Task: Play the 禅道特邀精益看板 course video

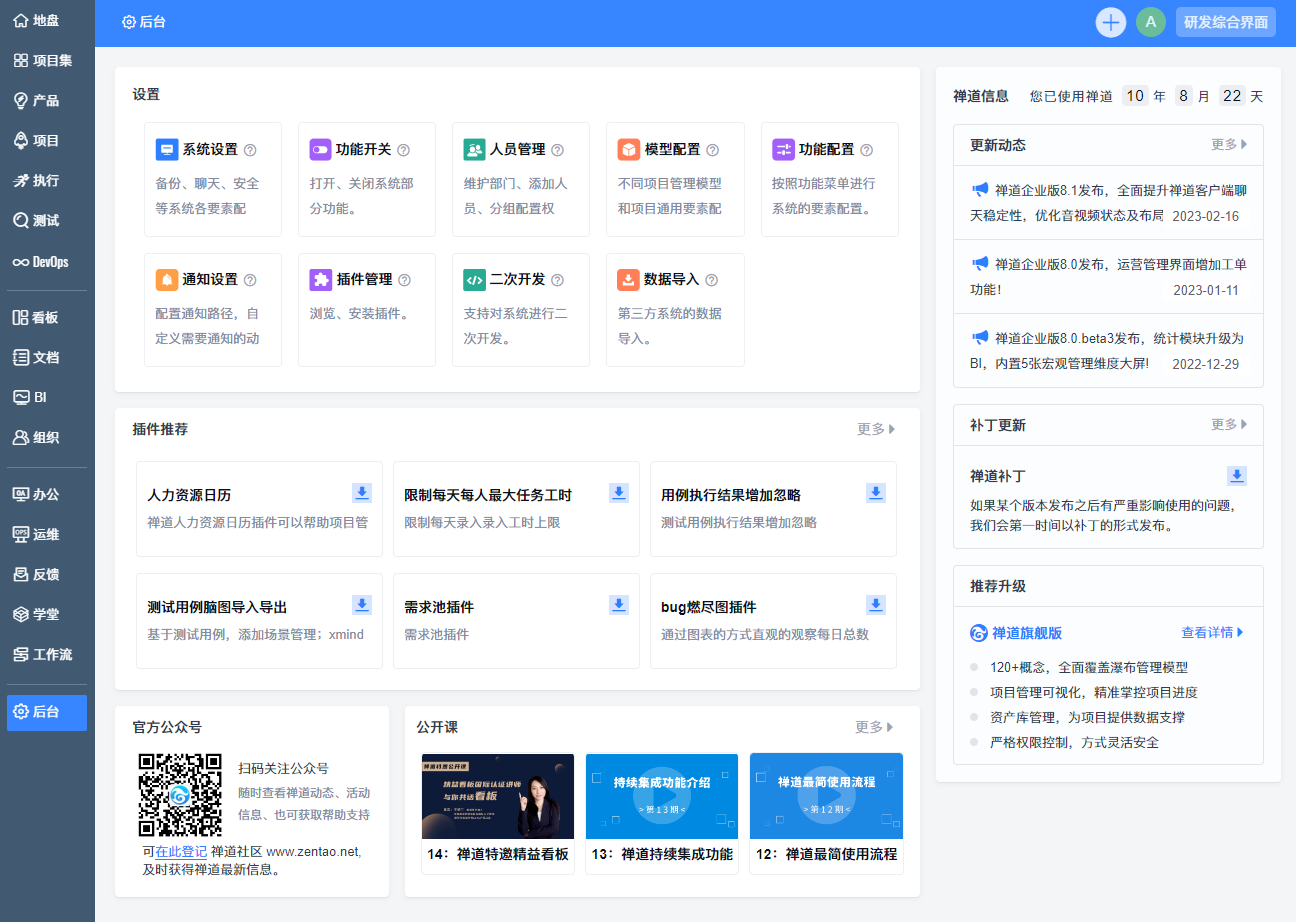Action: pos(498,796)
